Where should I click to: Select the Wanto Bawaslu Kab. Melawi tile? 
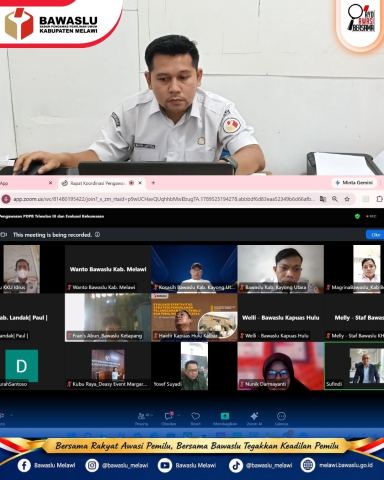coord(108,269)
